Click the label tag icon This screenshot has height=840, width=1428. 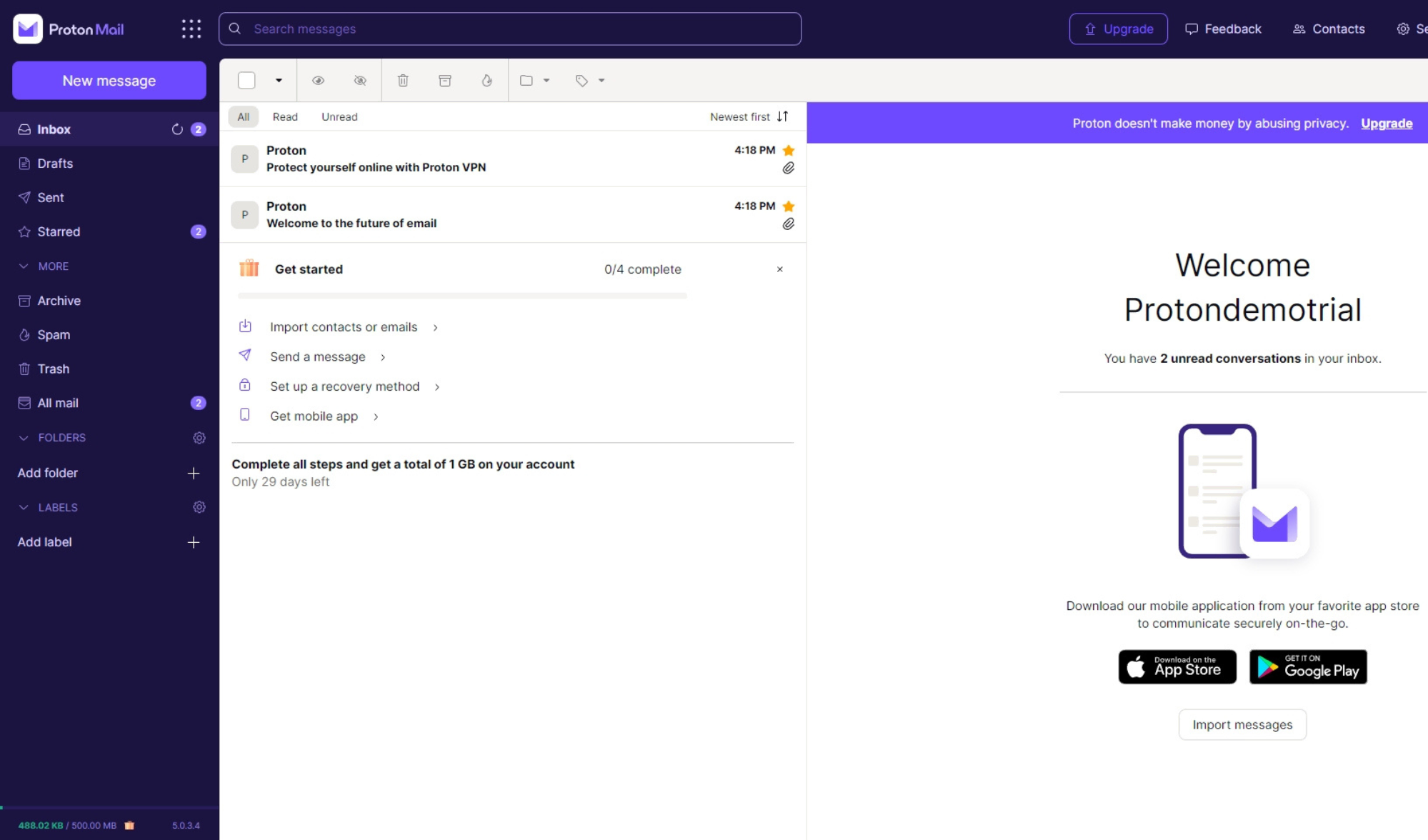(x=582, y=80)
